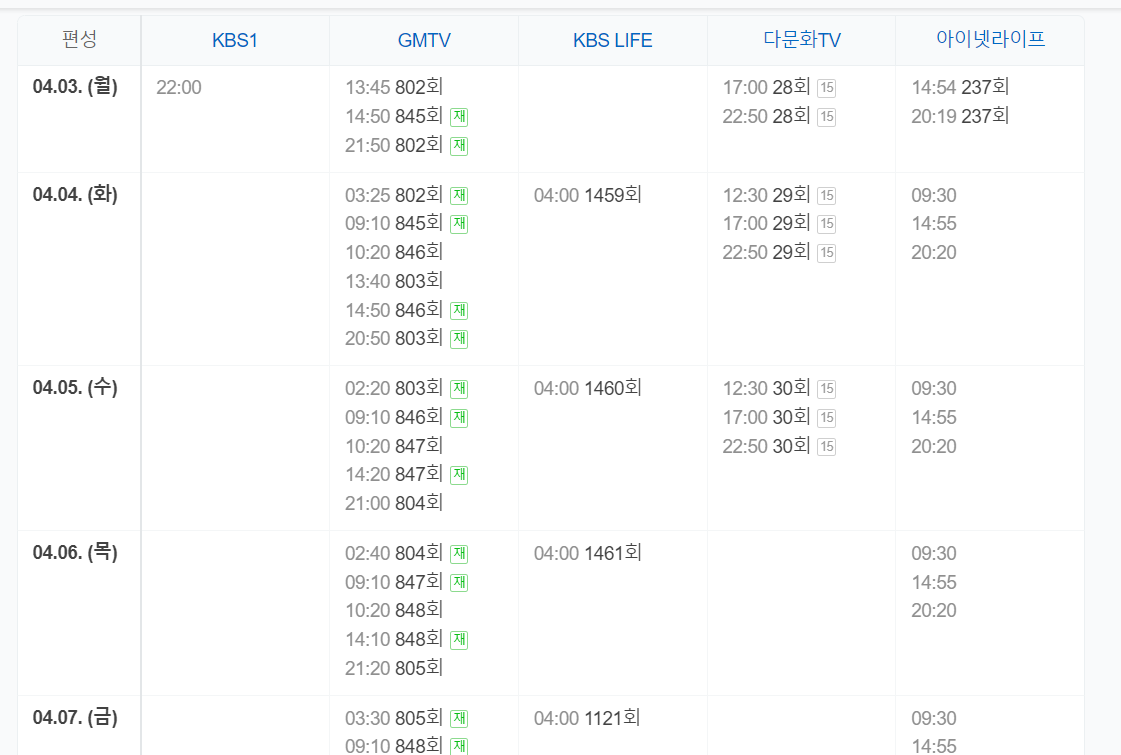This screenshot has height=755, width=1121.
Task: Click the 13:40 803회 GMTV entry
Action: tap(394, 281)
